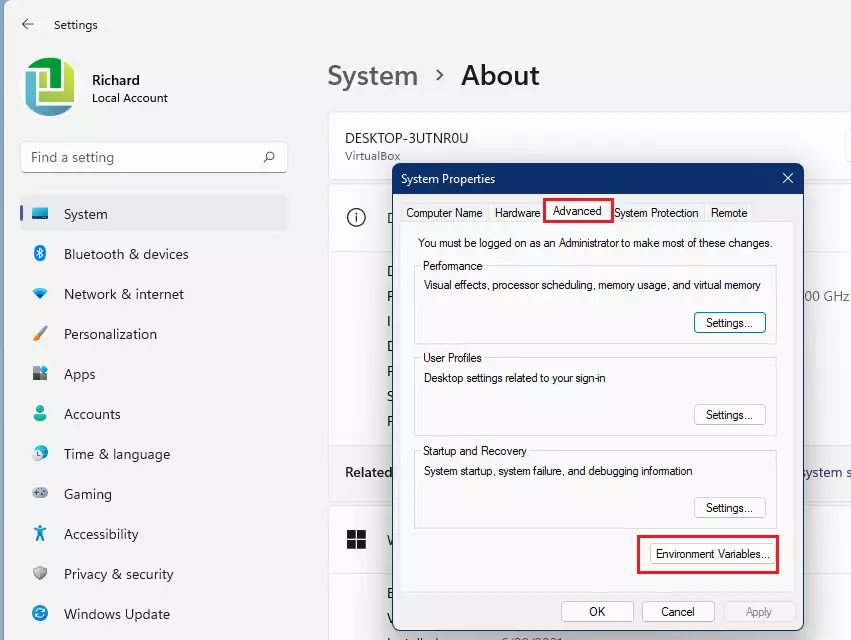Click the VirtualBox label
This screenshot has height=640, width=851.
pyautogui.click(x=372, y=156)
